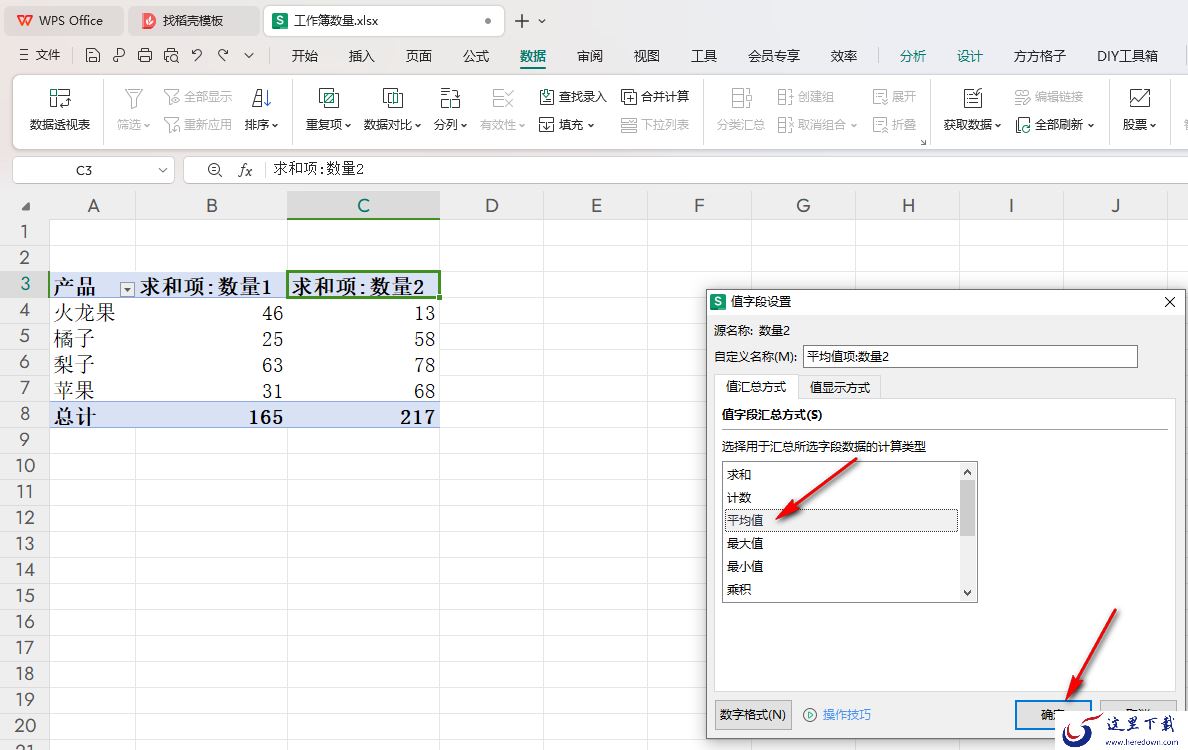Click the 合并计算 button

(655, 96)
